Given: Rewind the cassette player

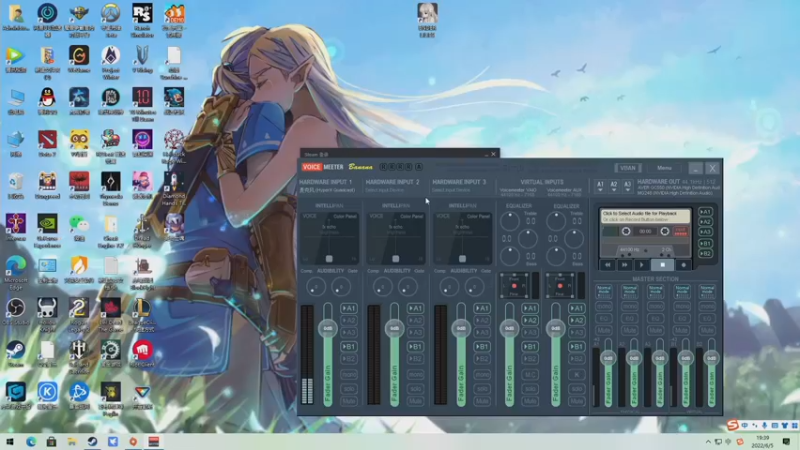Looking at the screenshot, I should 607,265.
